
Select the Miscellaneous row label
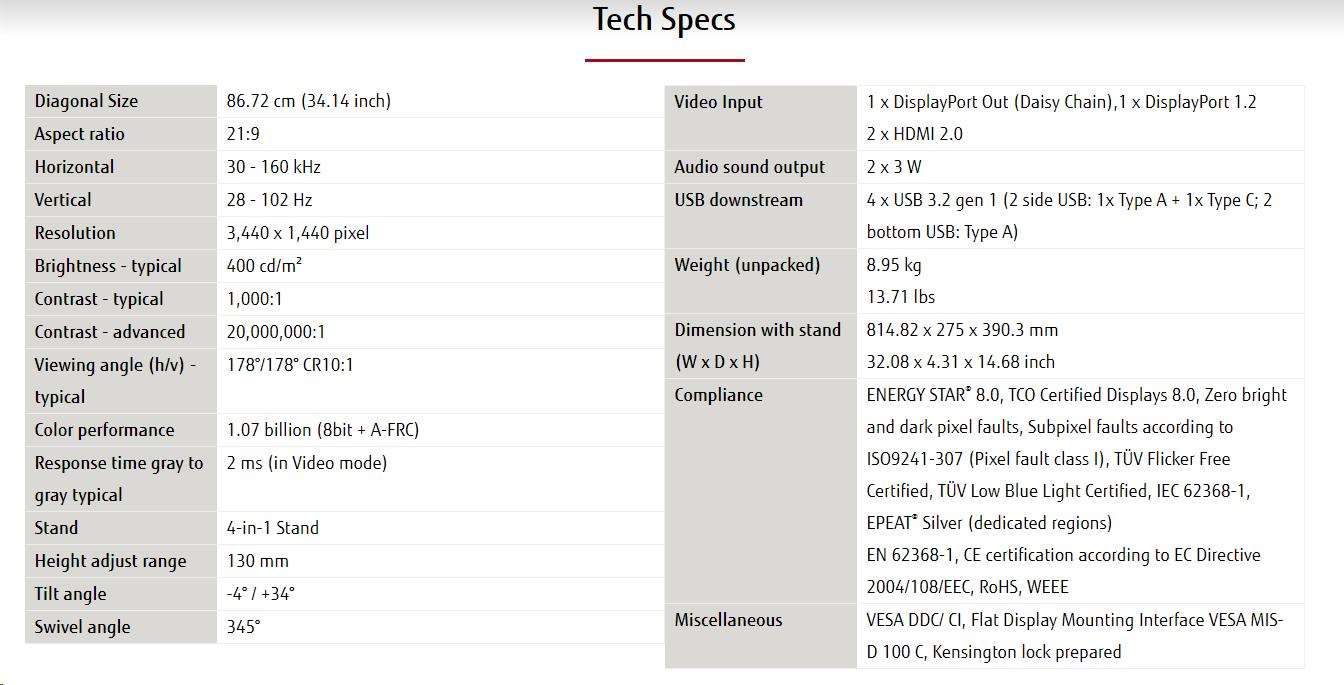(728, 620)
